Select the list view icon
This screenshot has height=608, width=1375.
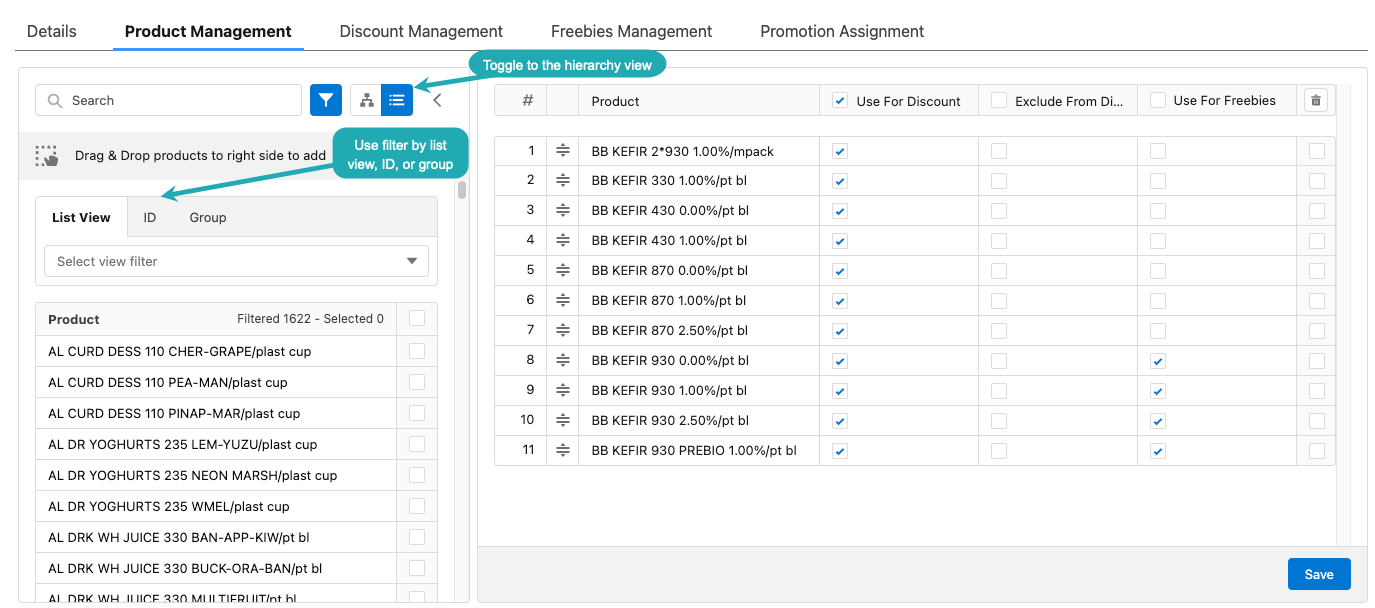(397, 100)
